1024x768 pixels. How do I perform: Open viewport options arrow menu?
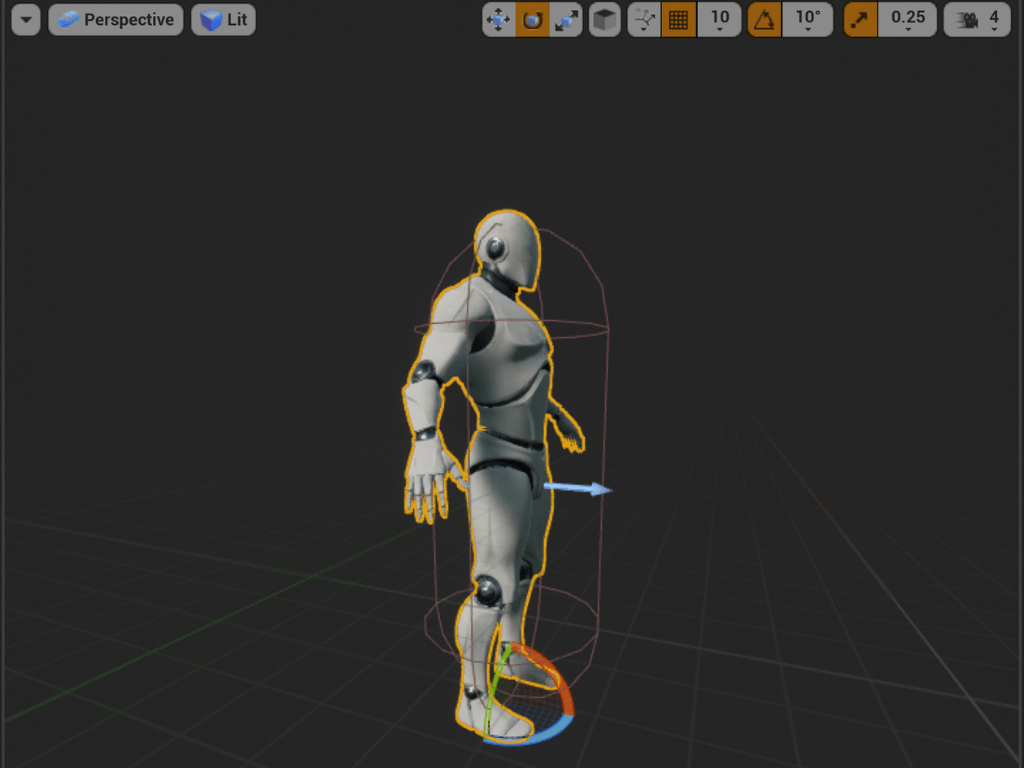[x=26, y=20]
